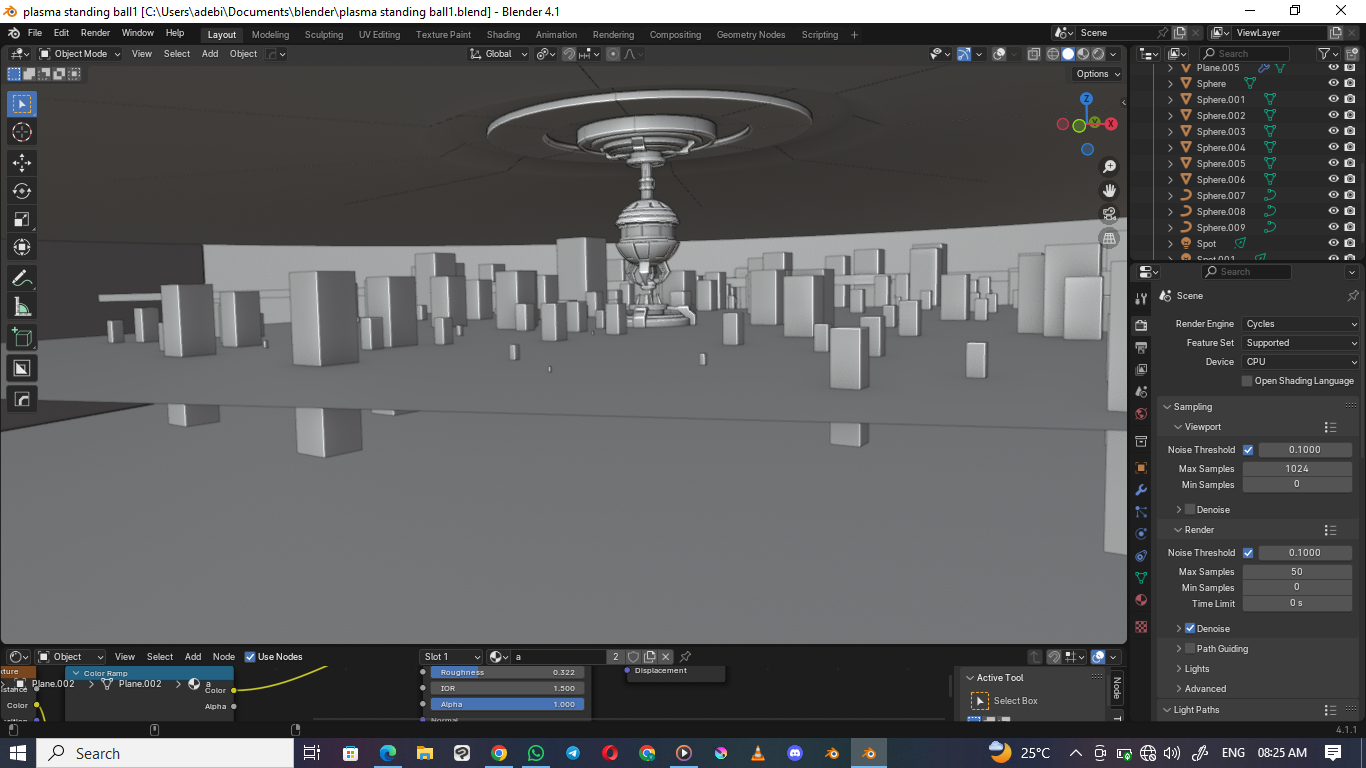Select the Measure tool
Viewport: 1366px width, 768px height.
click(22, 306)
